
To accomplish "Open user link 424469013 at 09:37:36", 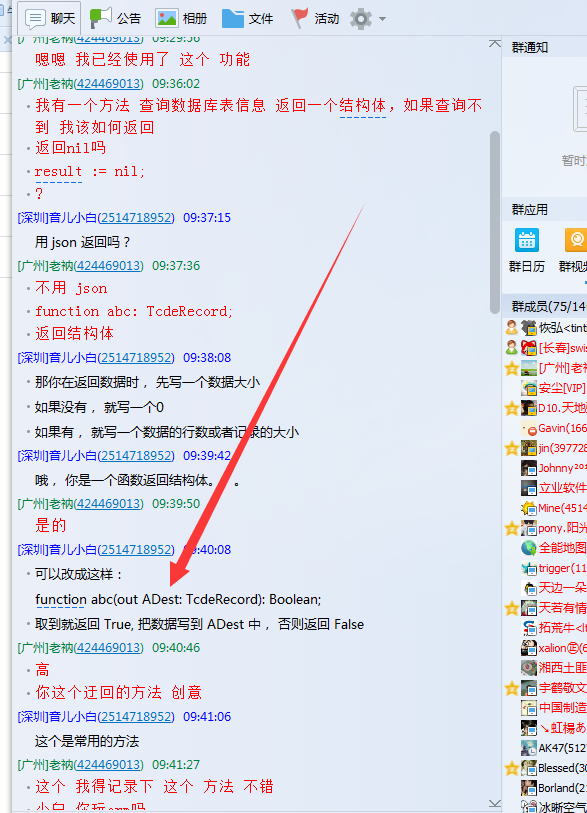I will pyautogui.click(x=108, y=265).
